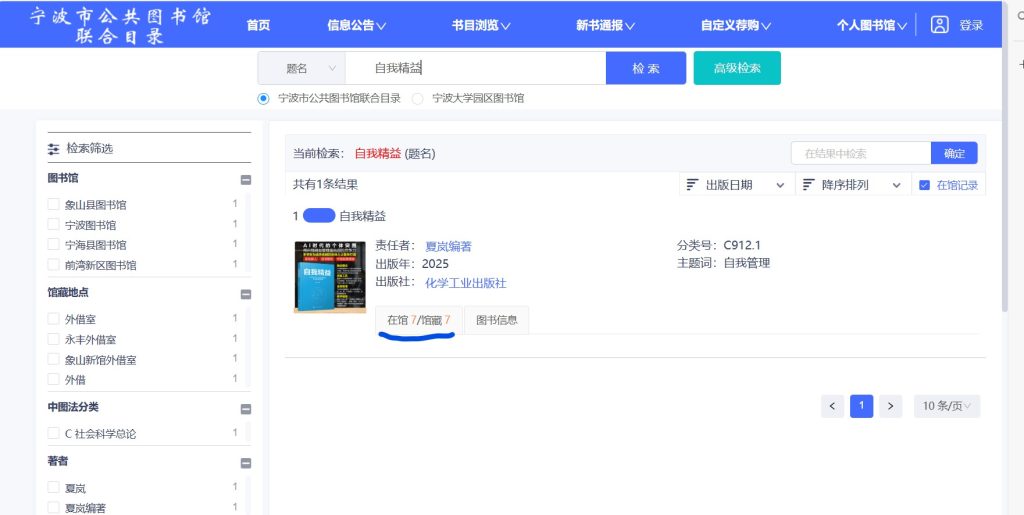Go to next results page arrow
Screen dimensions: 1024x515
[890, 406]
